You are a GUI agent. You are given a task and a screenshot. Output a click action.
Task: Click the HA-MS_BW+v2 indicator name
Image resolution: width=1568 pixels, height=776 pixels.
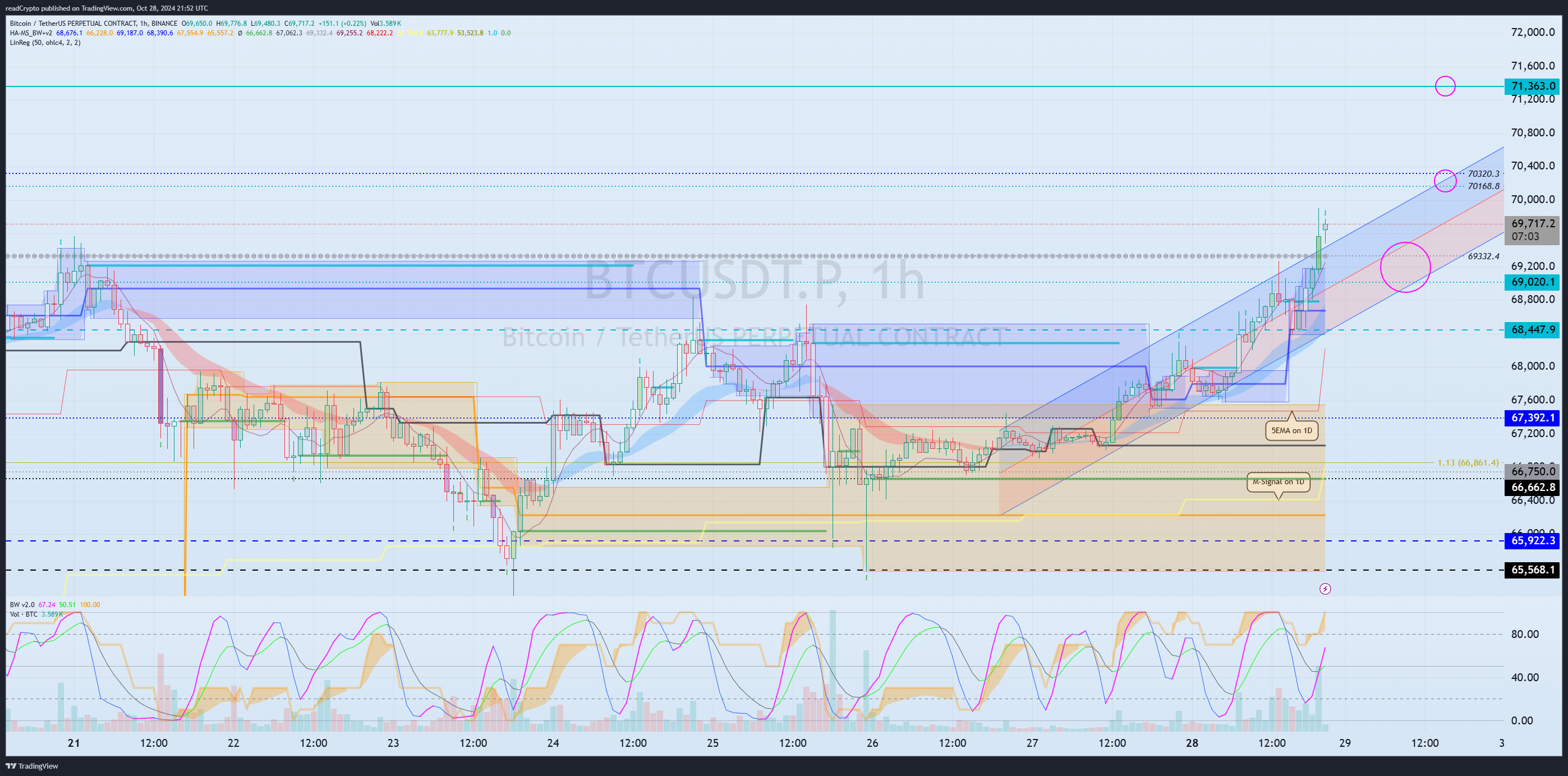pos(31,33)
